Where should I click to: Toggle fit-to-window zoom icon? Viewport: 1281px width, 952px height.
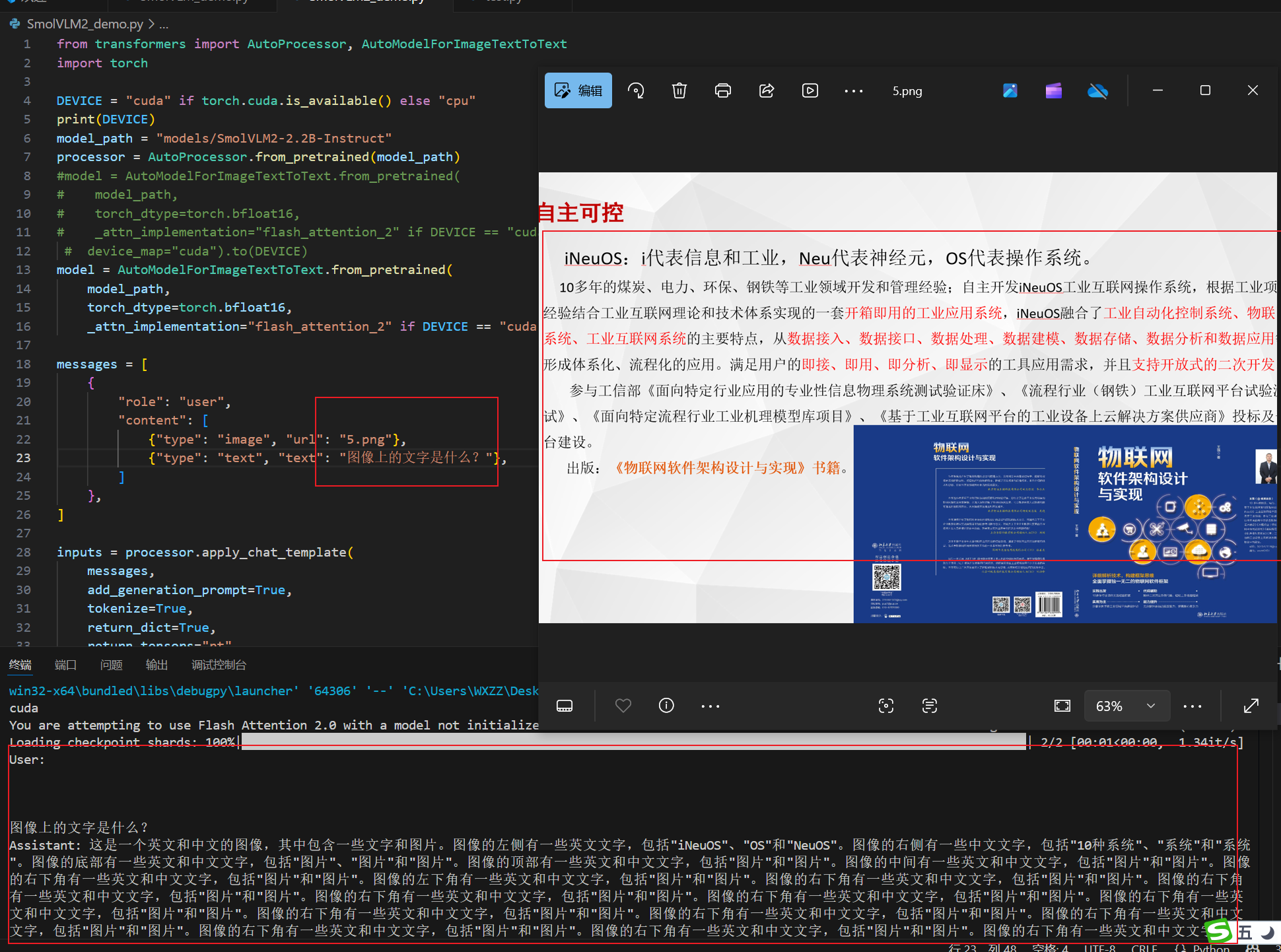click(1062, 706)
